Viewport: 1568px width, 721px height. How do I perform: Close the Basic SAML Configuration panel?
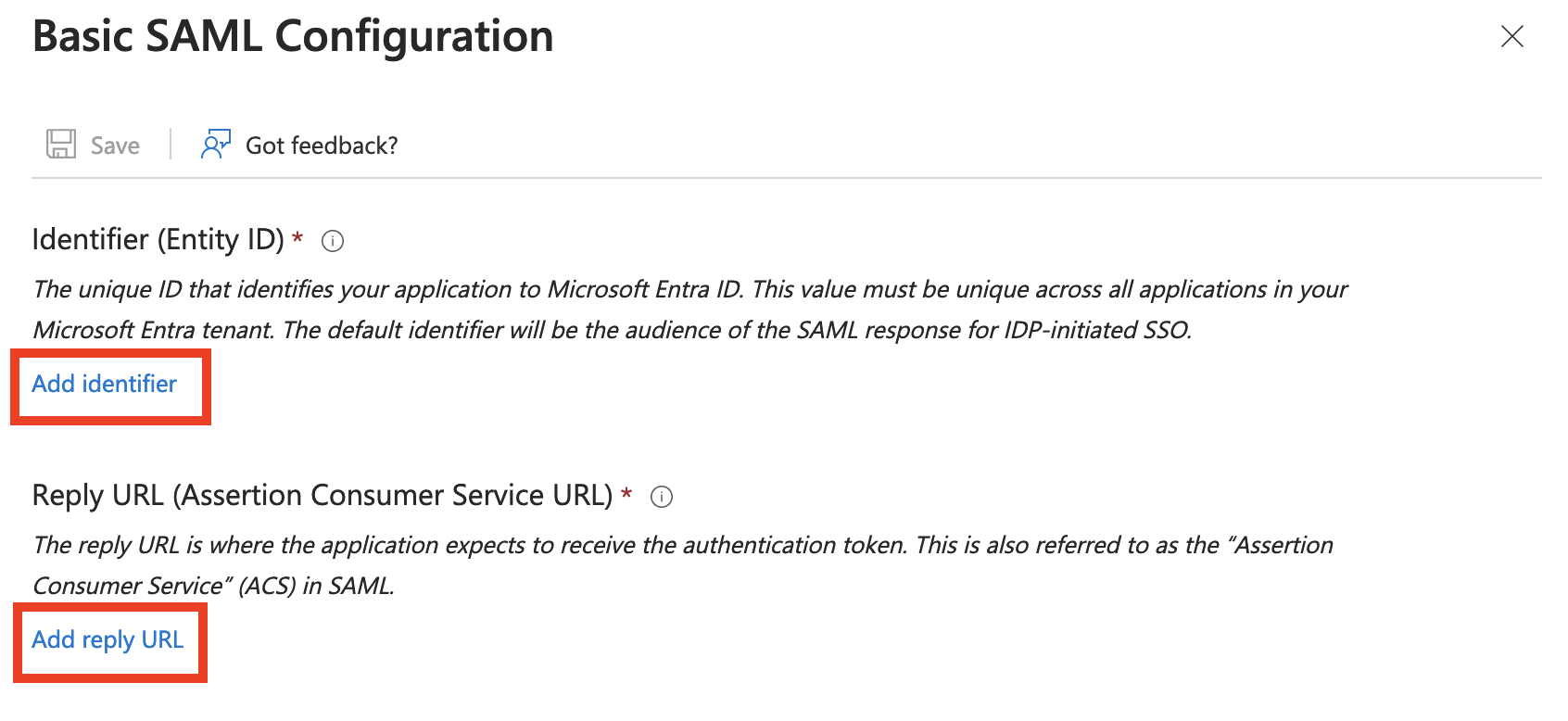[x=1512, y=36]
